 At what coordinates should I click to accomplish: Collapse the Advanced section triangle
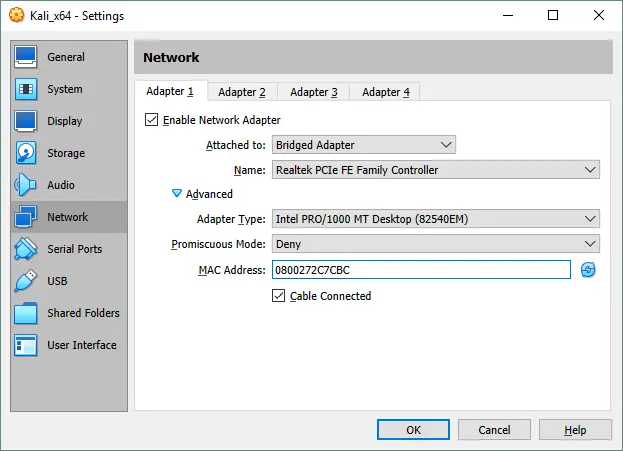coord(176,194)
